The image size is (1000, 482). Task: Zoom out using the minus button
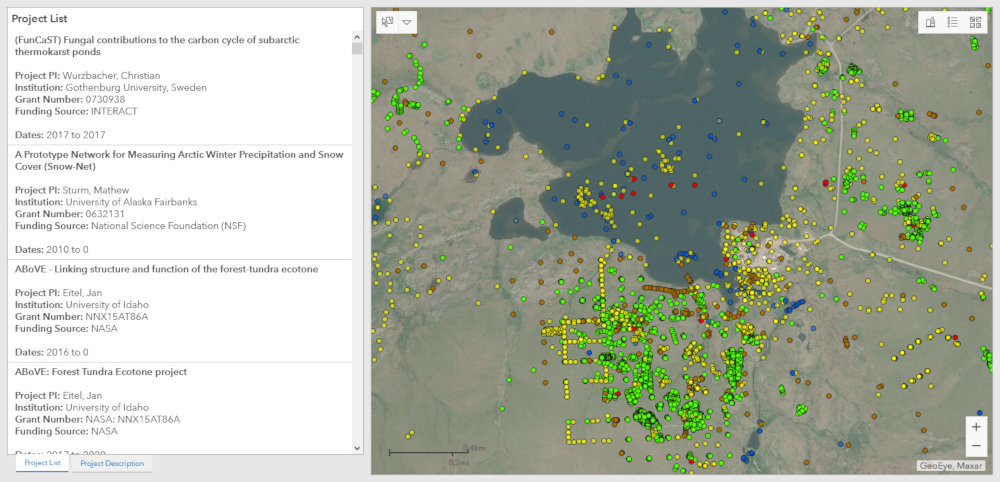coord(976,446)
